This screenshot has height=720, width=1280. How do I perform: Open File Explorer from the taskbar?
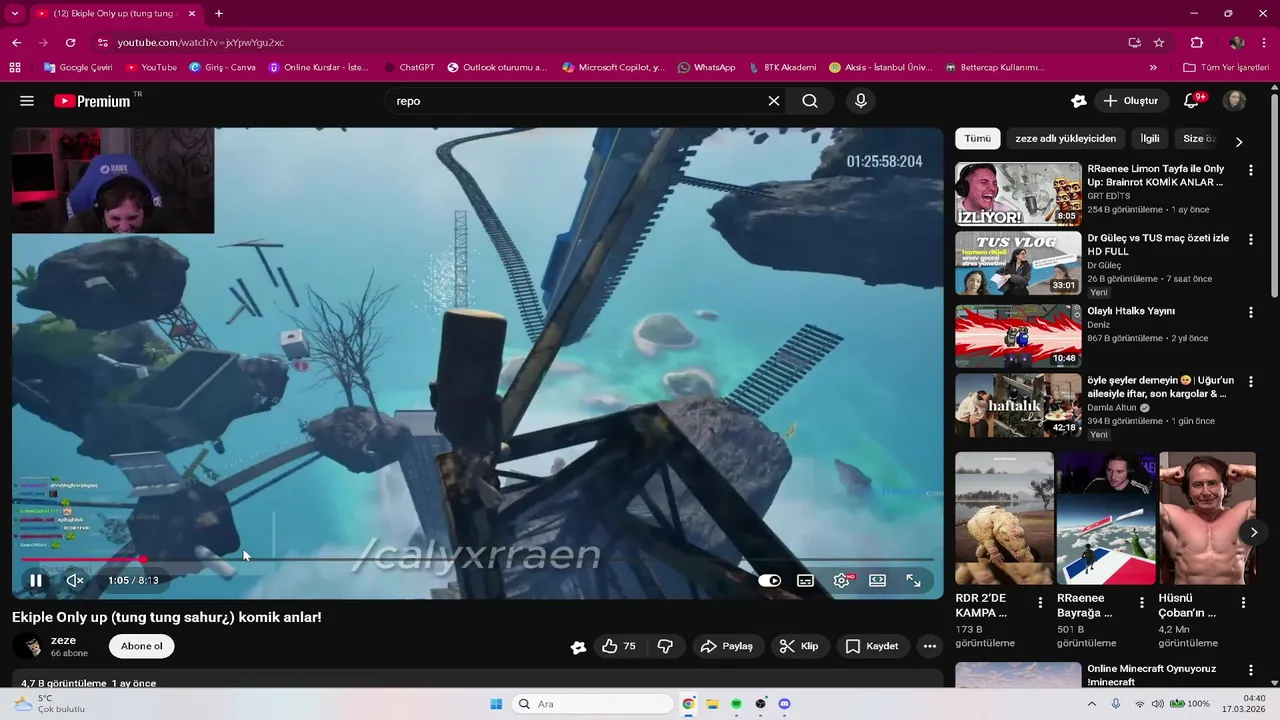(712, 704)
